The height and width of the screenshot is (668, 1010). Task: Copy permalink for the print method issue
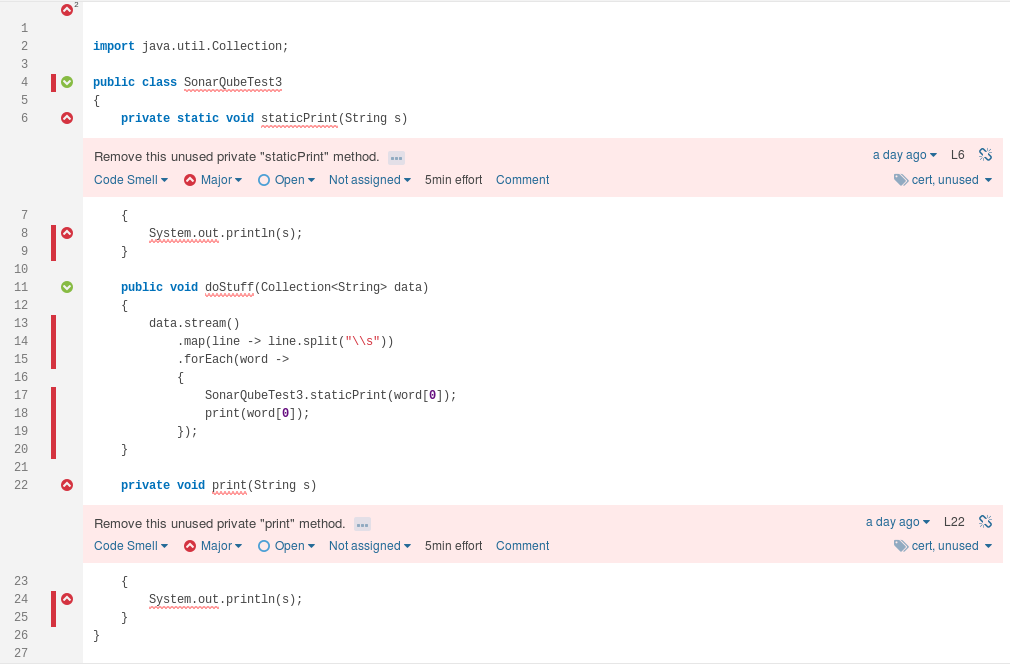pos(985,522)
